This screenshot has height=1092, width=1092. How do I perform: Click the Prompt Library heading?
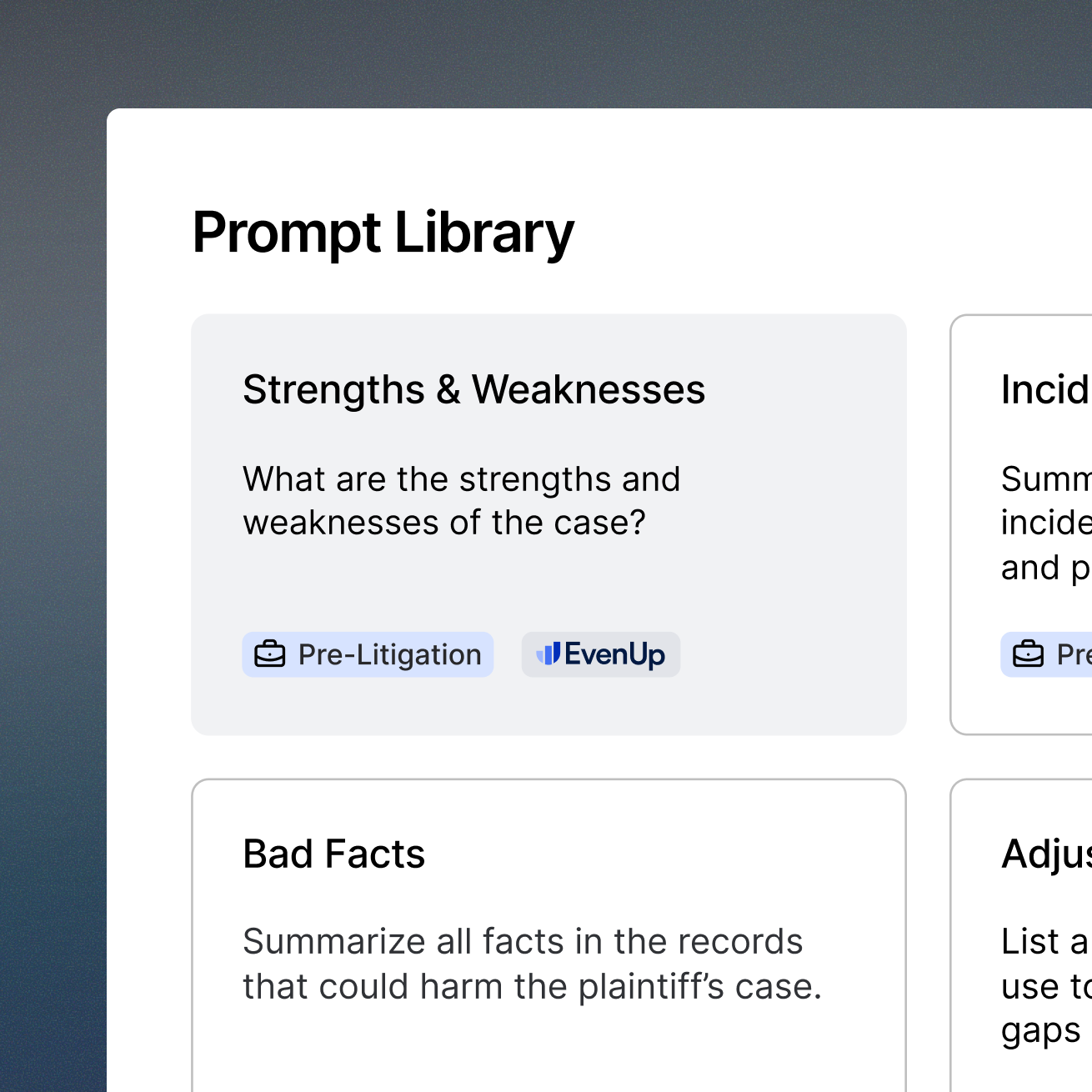[383, 233]
